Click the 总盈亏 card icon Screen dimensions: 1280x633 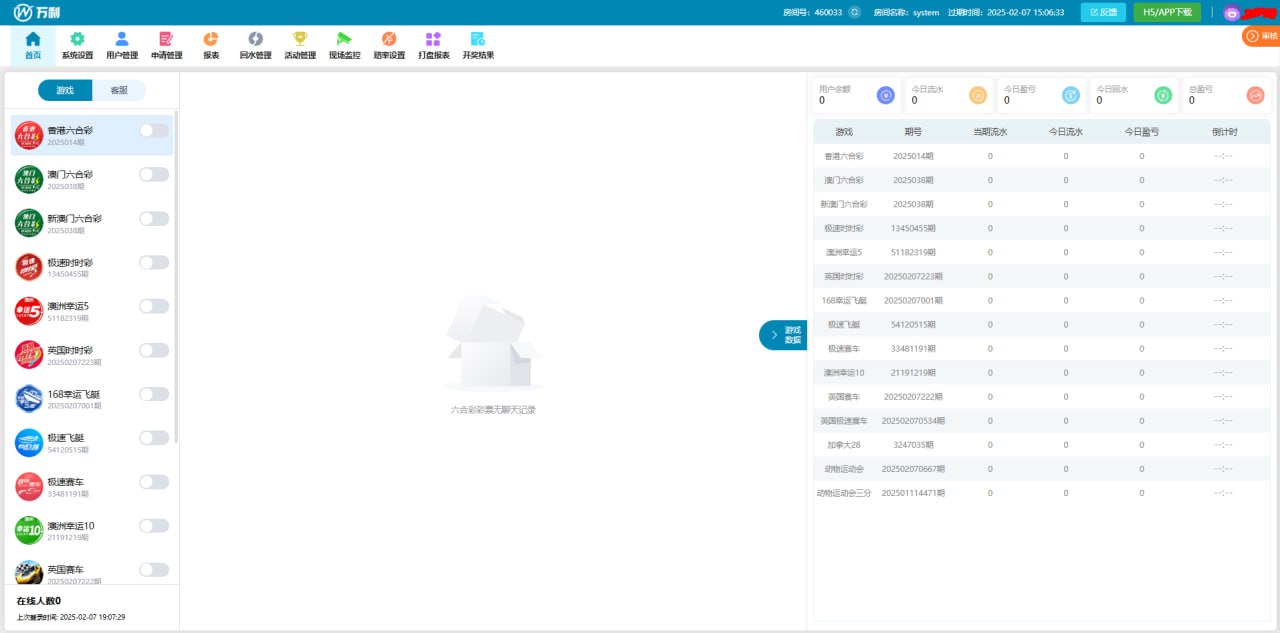tap(1255, 95)
